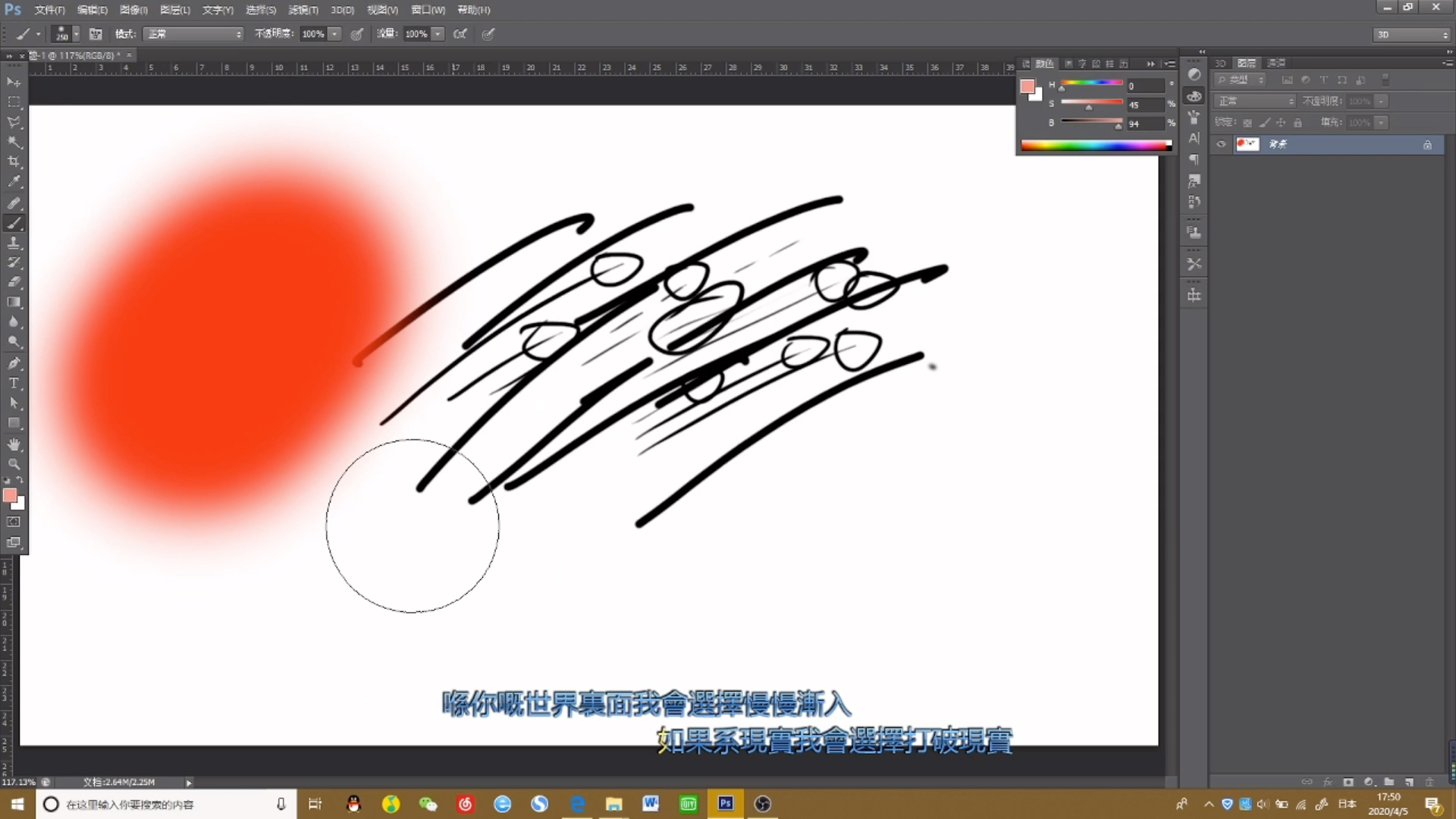Screen dimensions: 1456x819
Task: Create a new layer in Layers panel
Action: pyautogui.click(x=1409, y=782)
